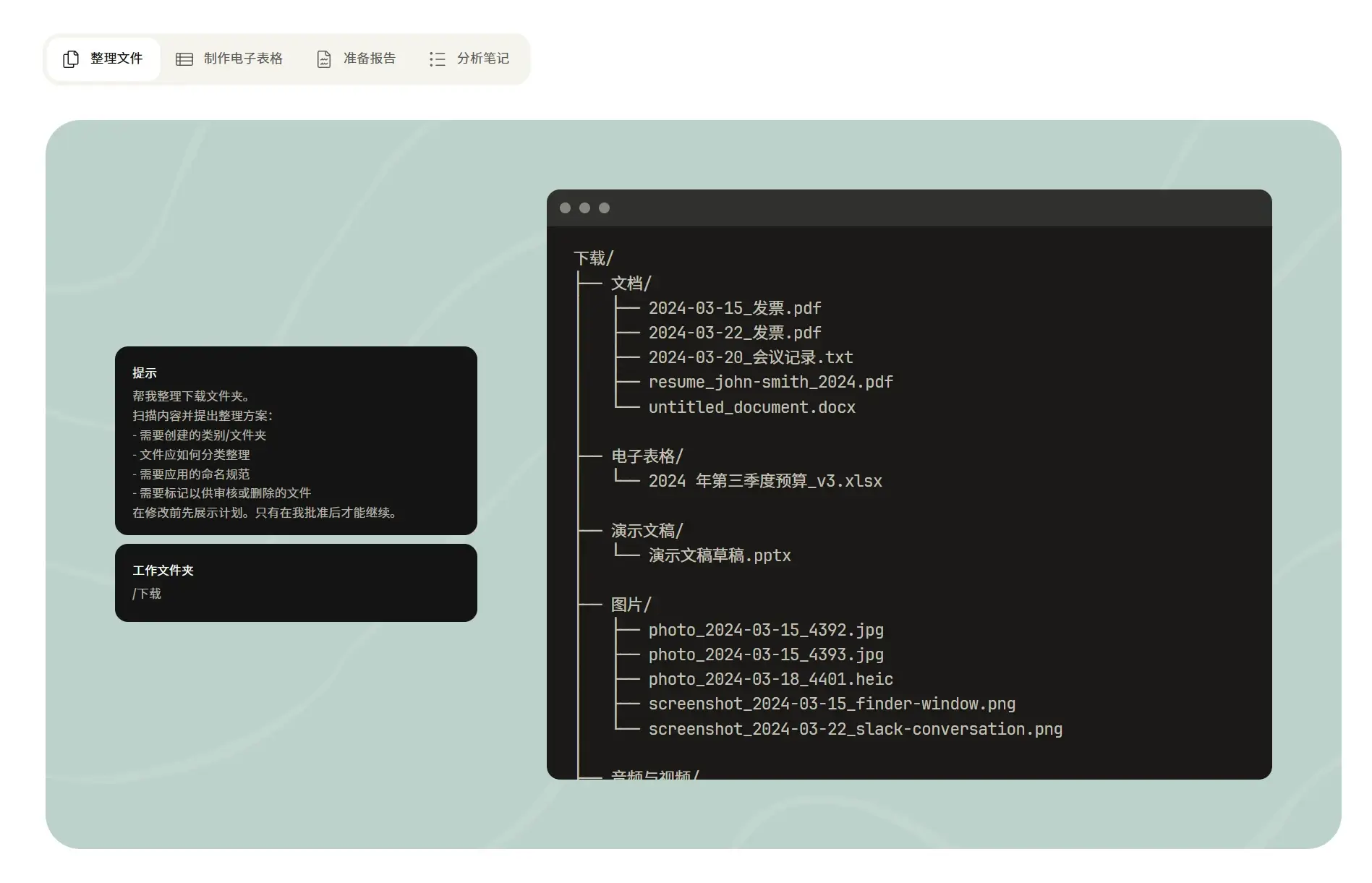Click the third gray window dot
1372x883 pixels.
click(x=604, y=208)
